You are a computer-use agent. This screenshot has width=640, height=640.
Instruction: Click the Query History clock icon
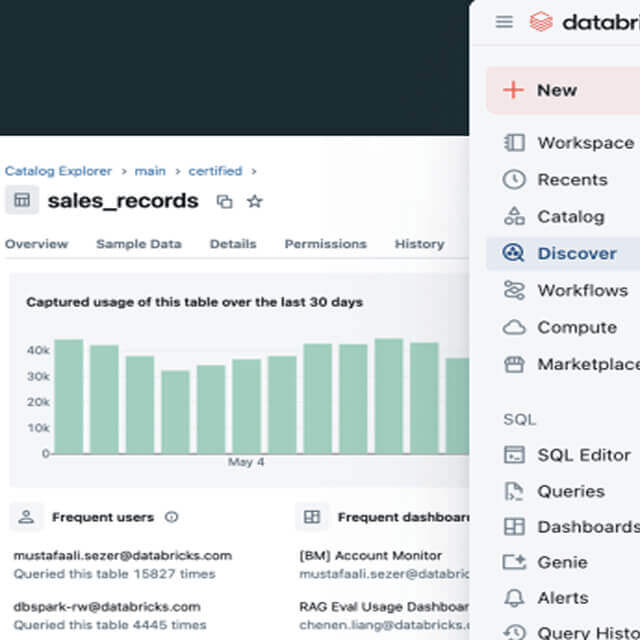click(x=514, y=632)
